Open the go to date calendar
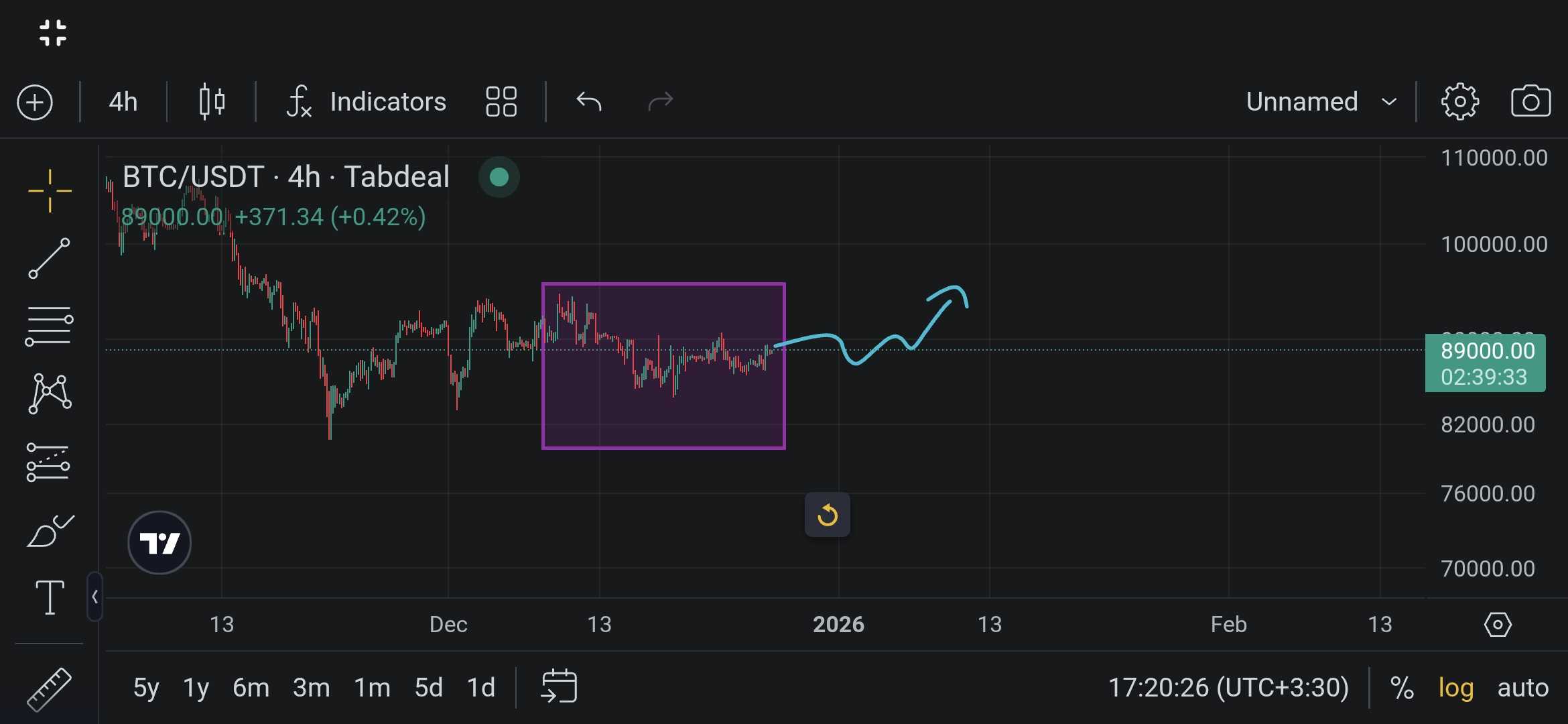Viewport: 1568px width, 724px height. coord(559,686)
